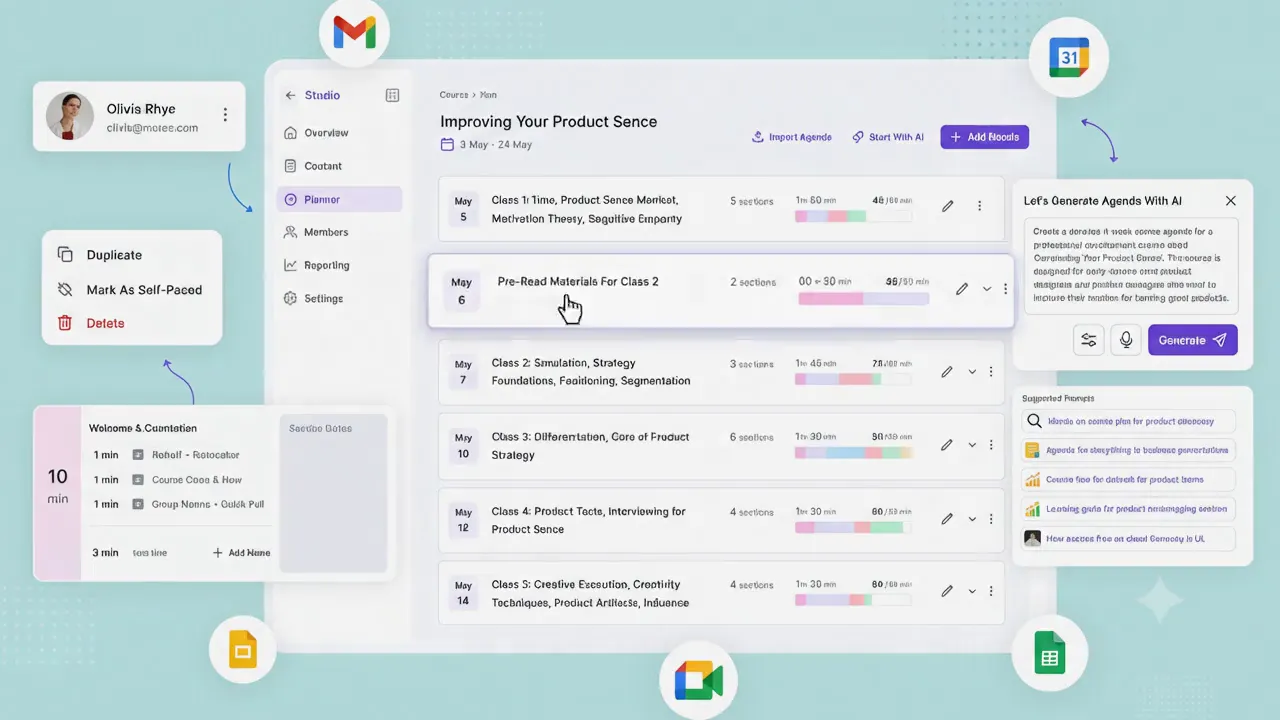
Task: Close the Generate Agenda With AI panel
Action: 1231,201
